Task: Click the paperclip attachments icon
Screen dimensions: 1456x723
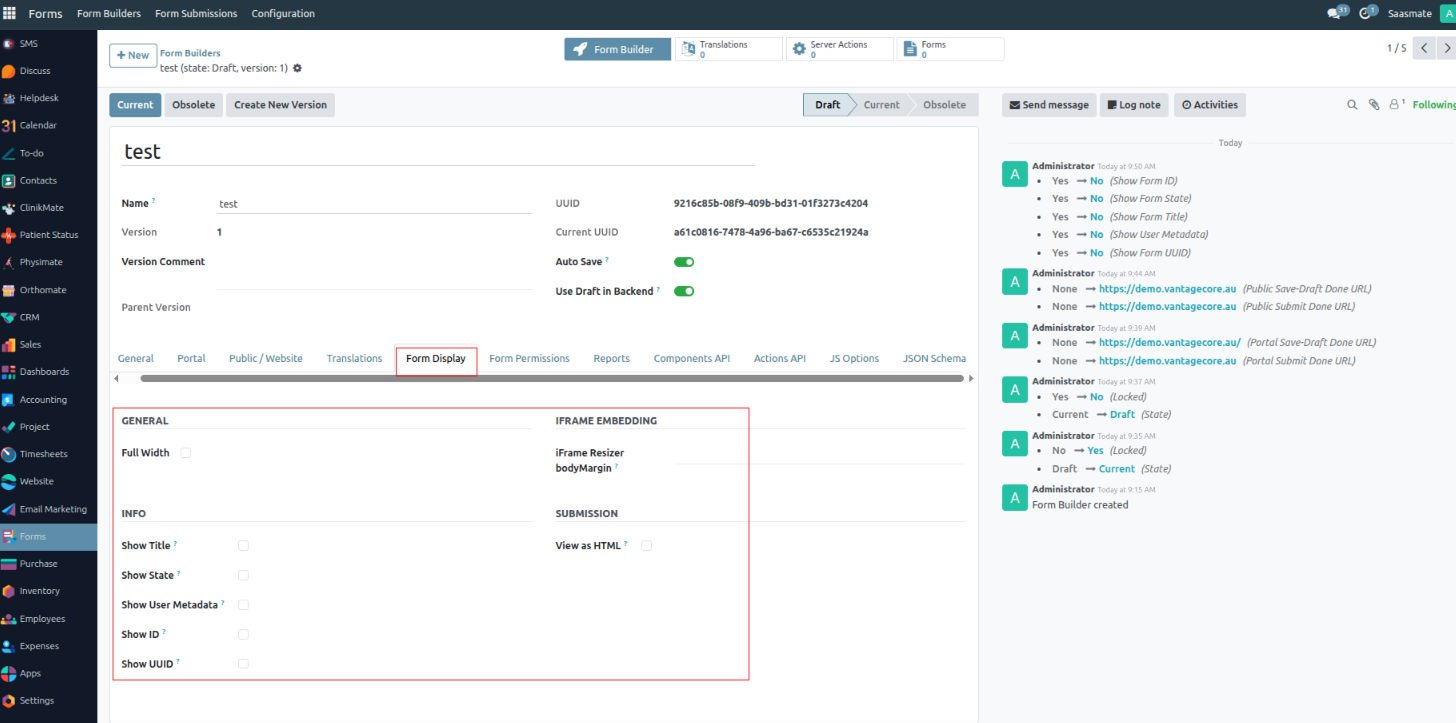Action: (1374, 104)
